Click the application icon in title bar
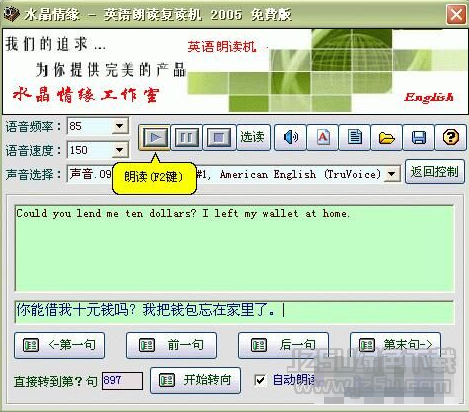Image resolution: width=469 pixels, height=412 pixels. pos(11,14)
